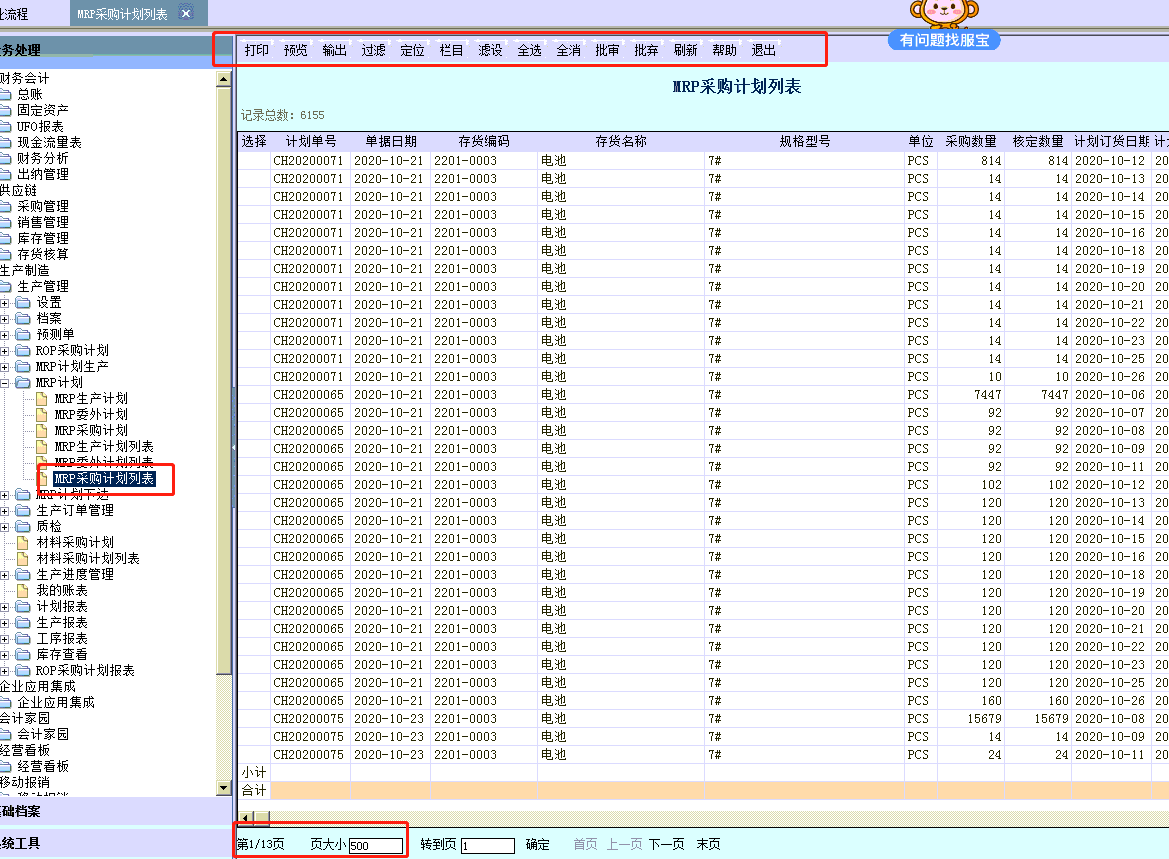
Task: Click the document icon of MRP采购计划
Action: coord(42,430)
